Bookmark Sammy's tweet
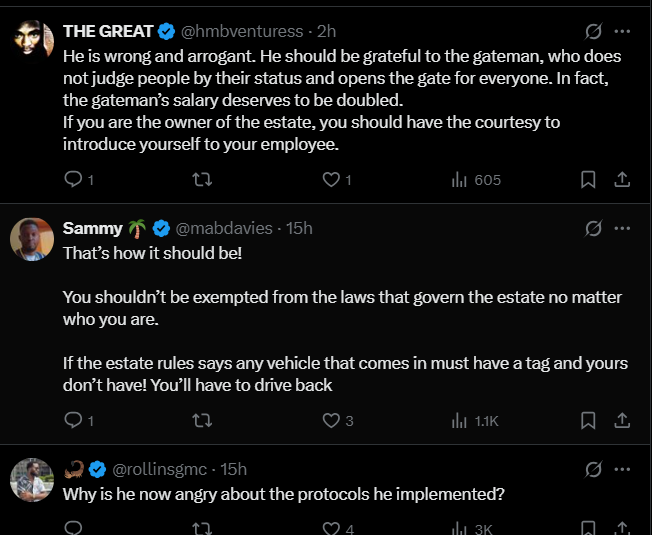This screenshot has width=652, height=535. 588,421
